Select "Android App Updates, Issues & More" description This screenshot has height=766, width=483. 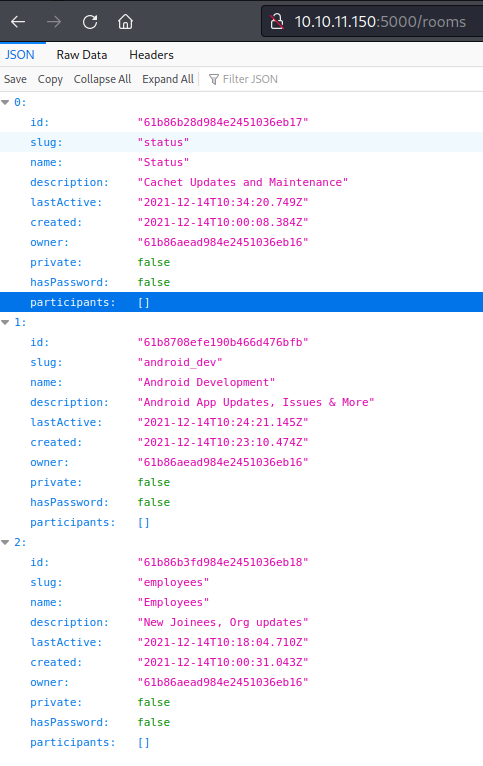pos(256,403)
